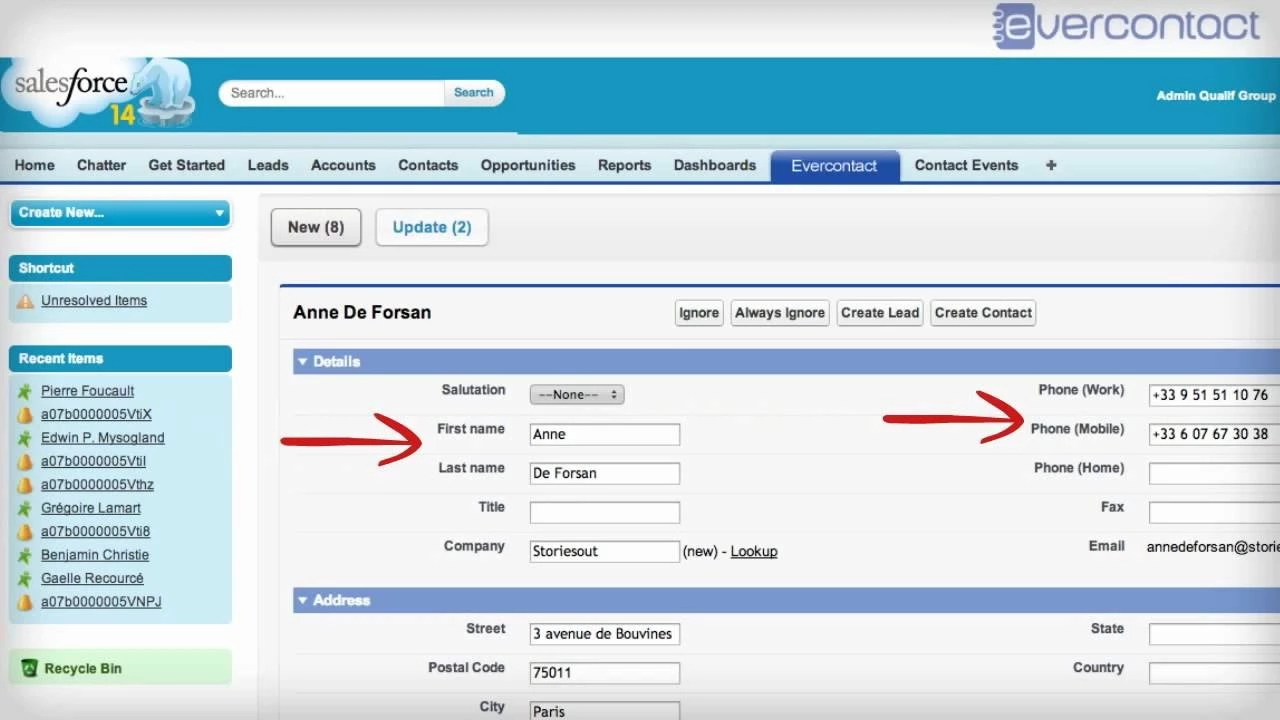Switch to the Leads tab
1280x720 pixels.
(268, 165)
